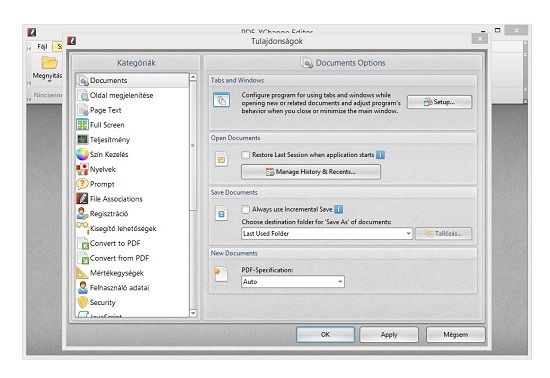Select the Kisegítő lehetőségek category
This screenshot has width=550, height=378.
[x=132, y=229]
